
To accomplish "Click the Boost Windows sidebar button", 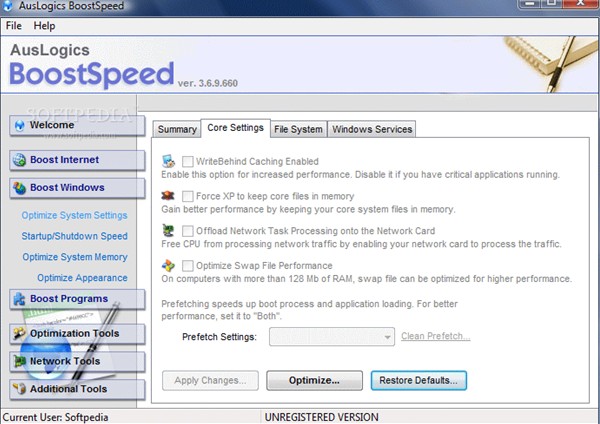I will pos(77,188).
